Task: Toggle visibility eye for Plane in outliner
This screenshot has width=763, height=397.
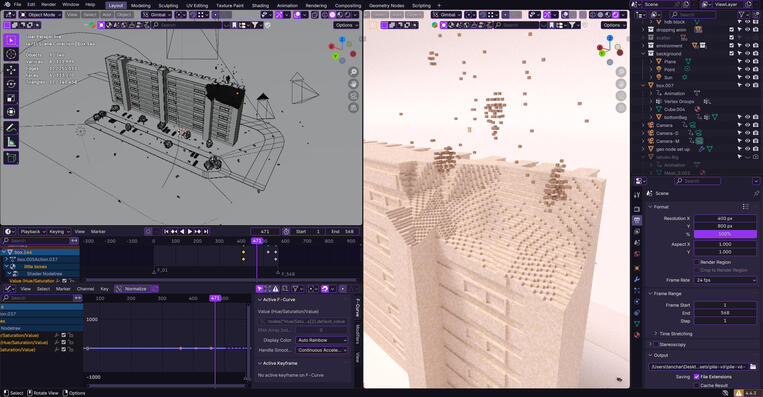Action: [x=747, y=62]
